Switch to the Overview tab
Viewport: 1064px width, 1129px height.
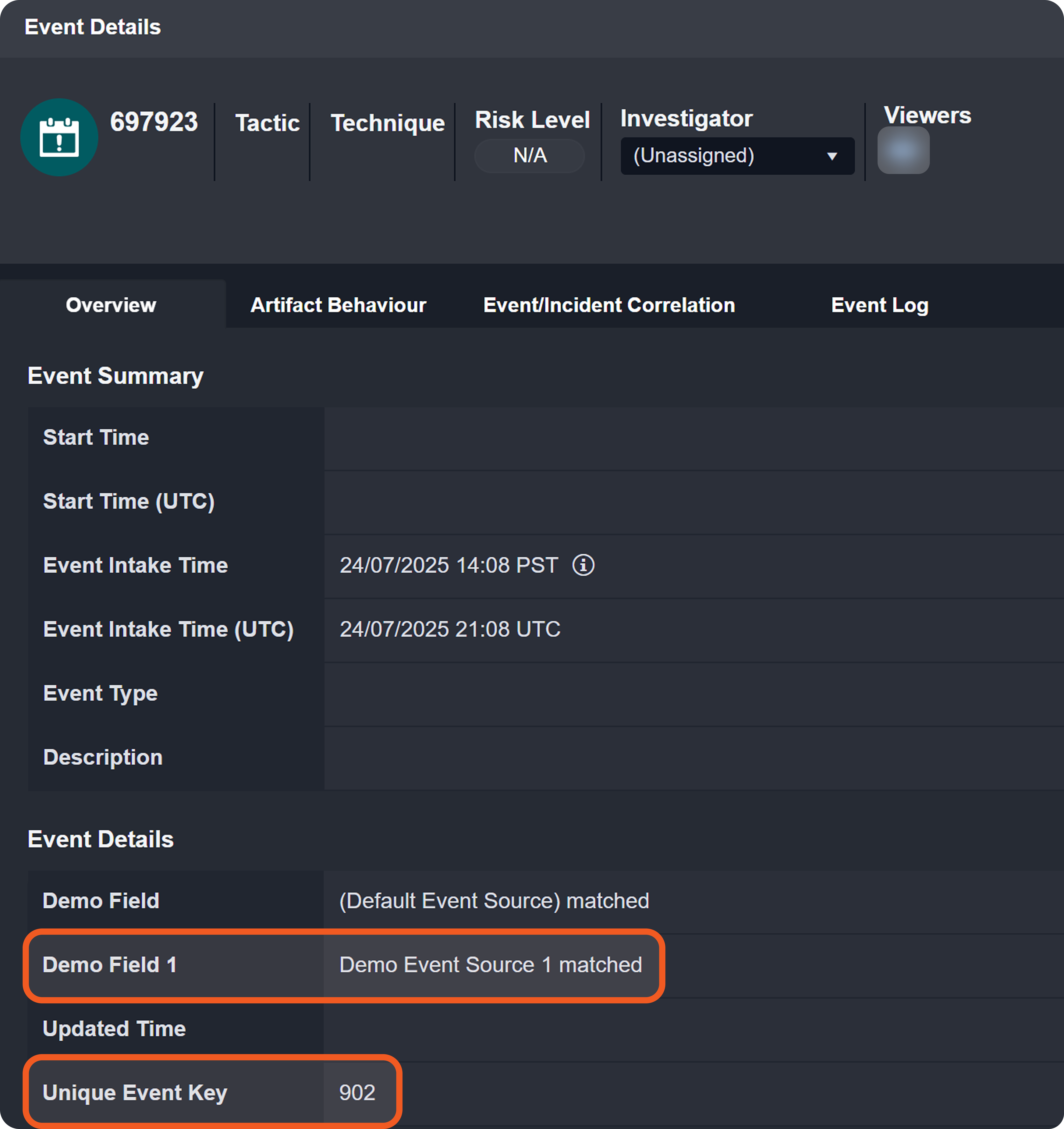pyautogui.click(x=111, y=305)
